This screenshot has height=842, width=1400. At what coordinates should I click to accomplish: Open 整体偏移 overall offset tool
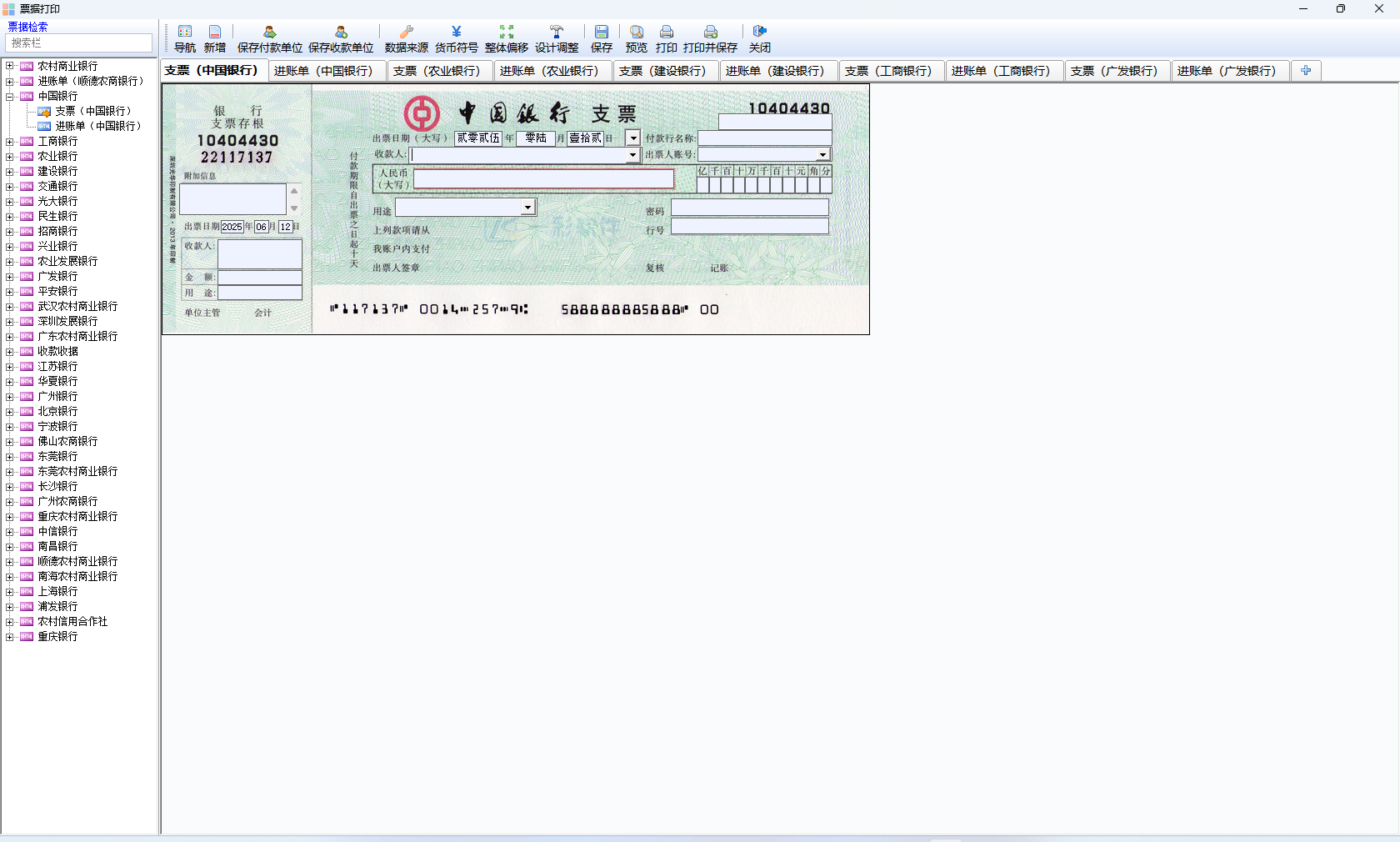[507, 38]
